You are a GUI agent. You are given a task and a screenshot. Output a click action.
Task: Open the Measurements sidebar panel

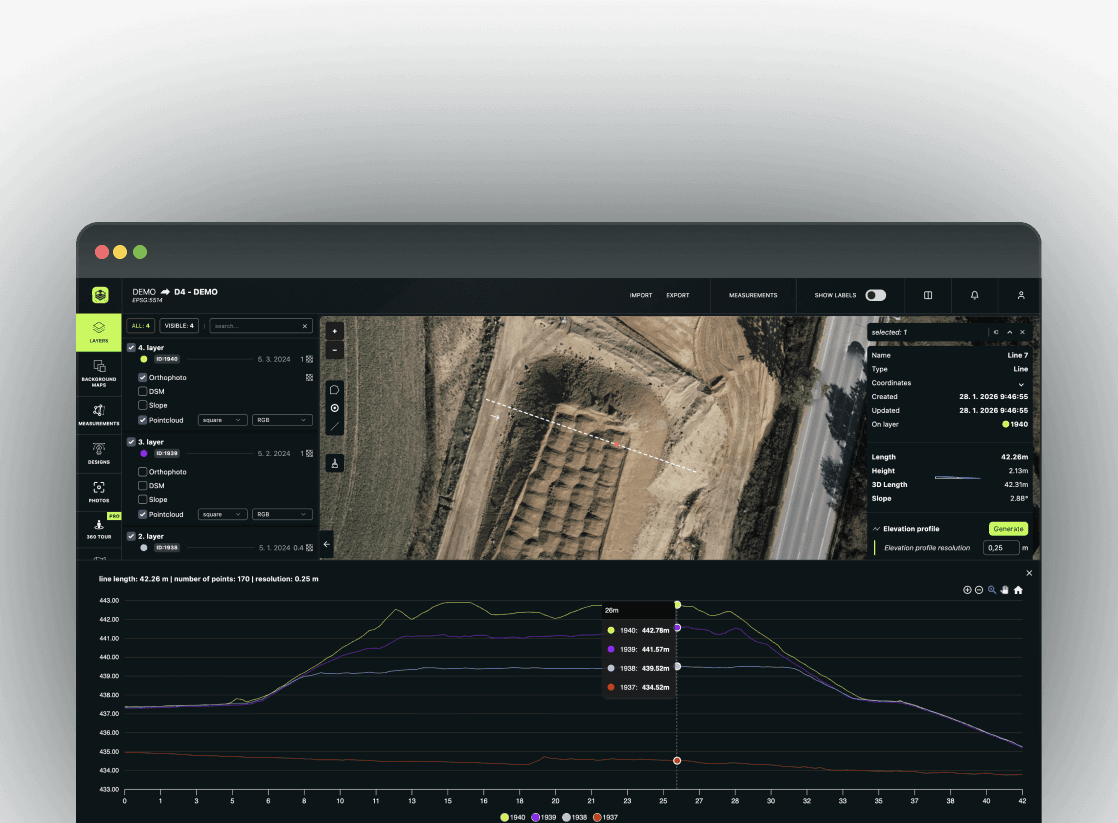coord(99,414)
